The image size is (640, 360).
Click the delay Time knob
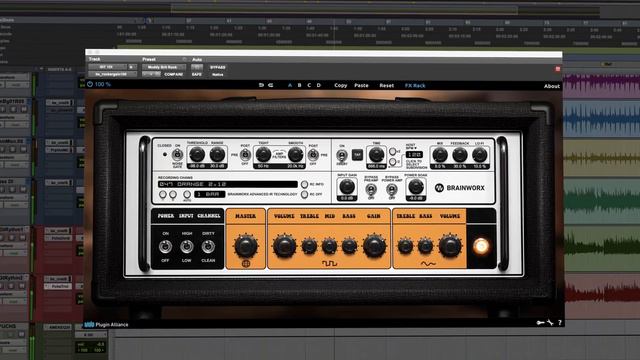(376, 155)
